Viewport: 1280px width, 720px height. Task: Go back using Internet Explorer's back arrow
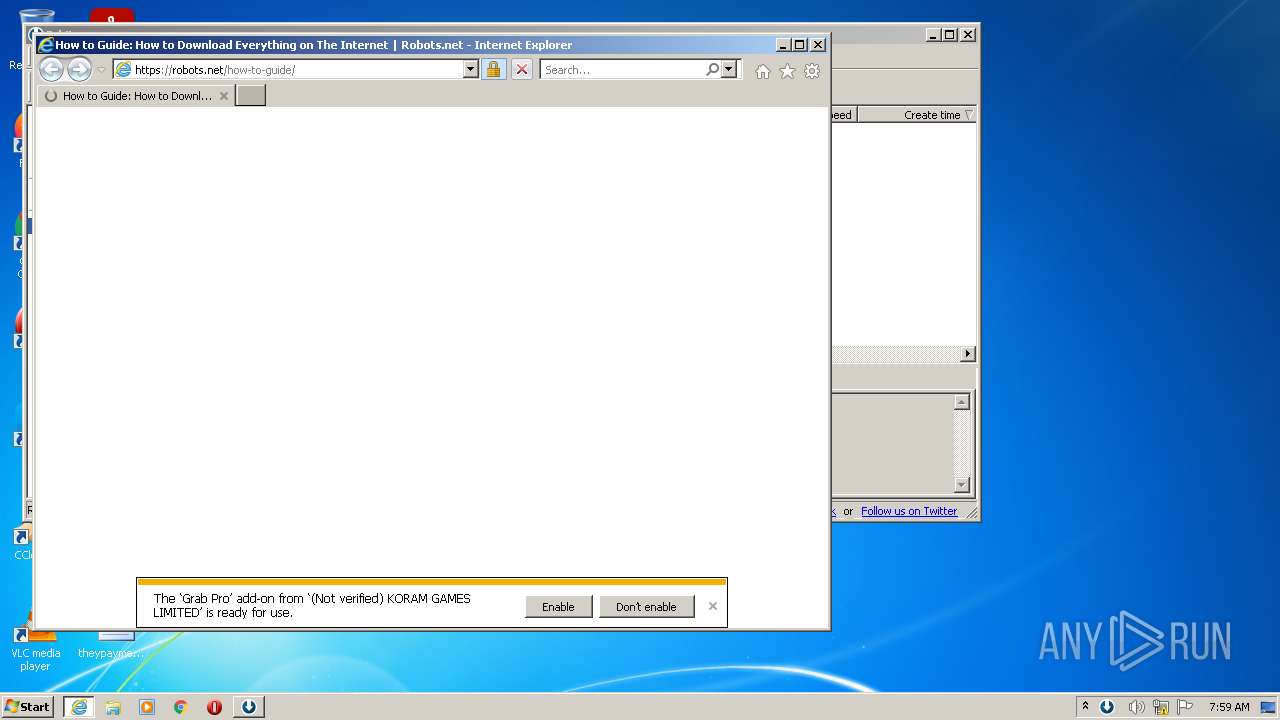tap(51, 69)
